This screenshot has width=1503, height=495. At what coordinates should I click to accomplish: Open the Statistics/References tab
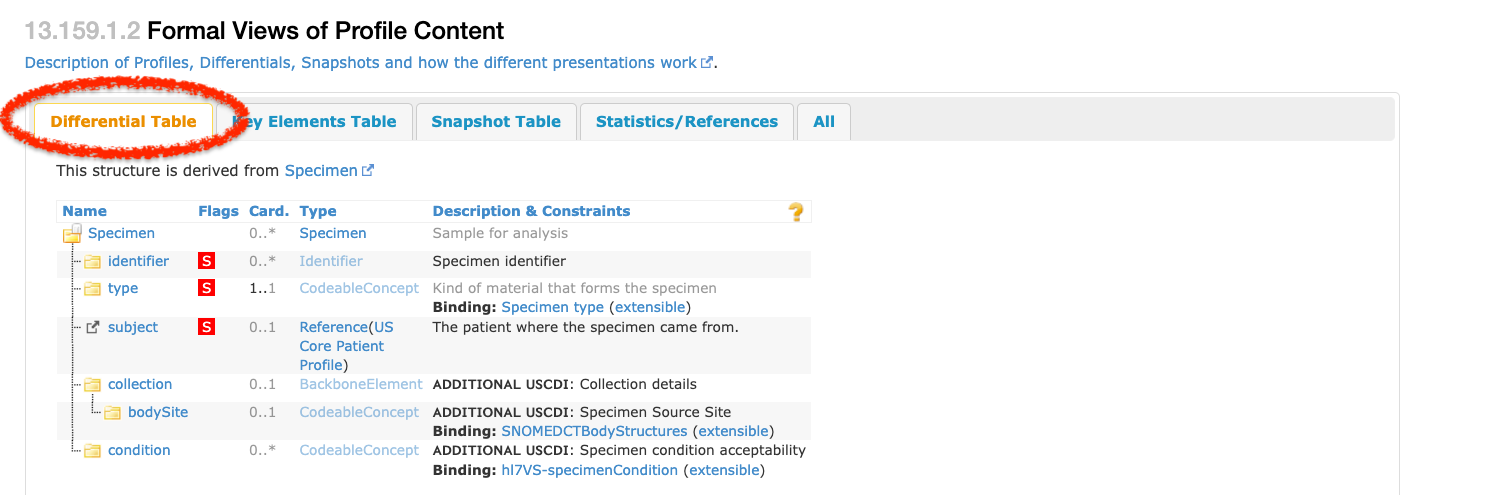pos(686,122)
